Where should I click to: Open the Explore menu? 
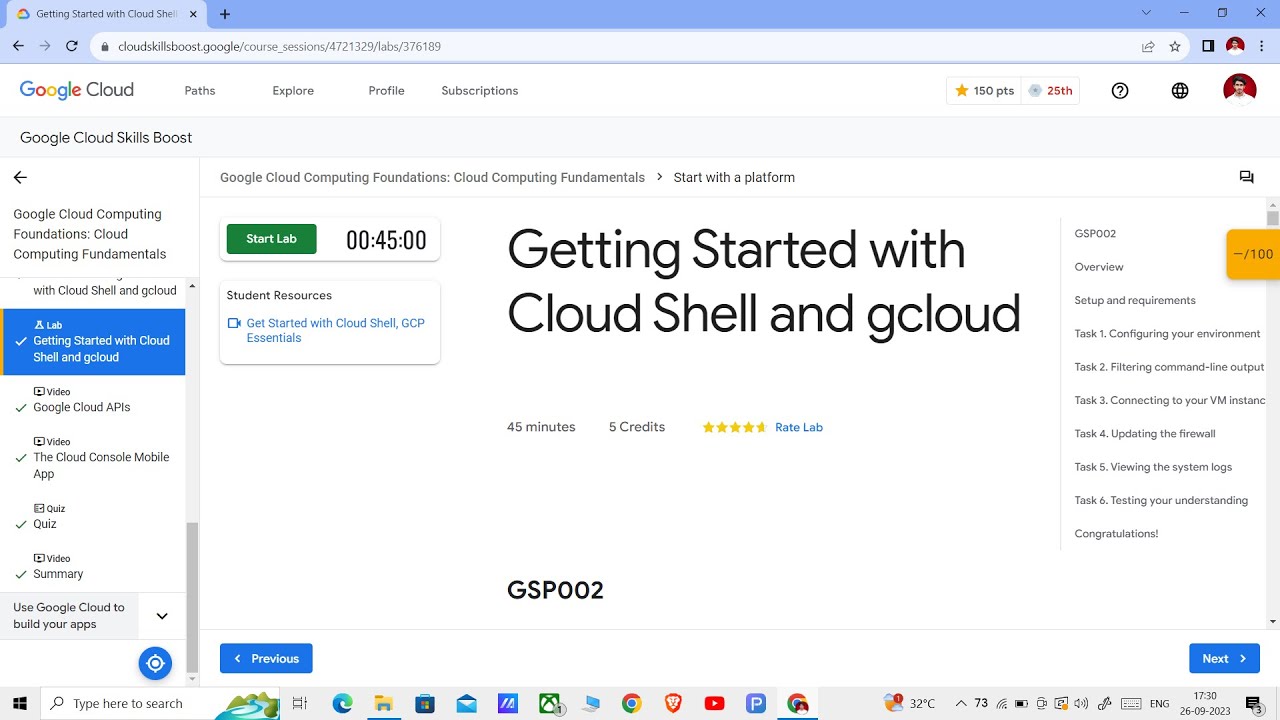pos(293,91)
